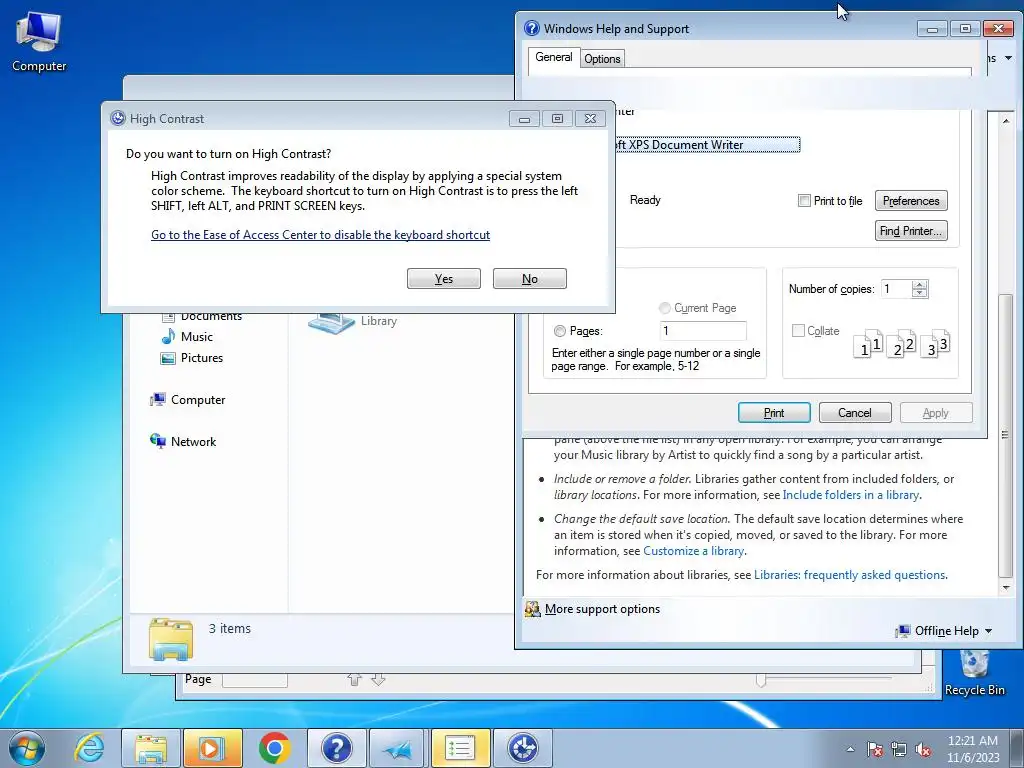This screenshot has height=768, width=1024.
Task: Click No in High Contrast dialog
Action: click(530, 279)
